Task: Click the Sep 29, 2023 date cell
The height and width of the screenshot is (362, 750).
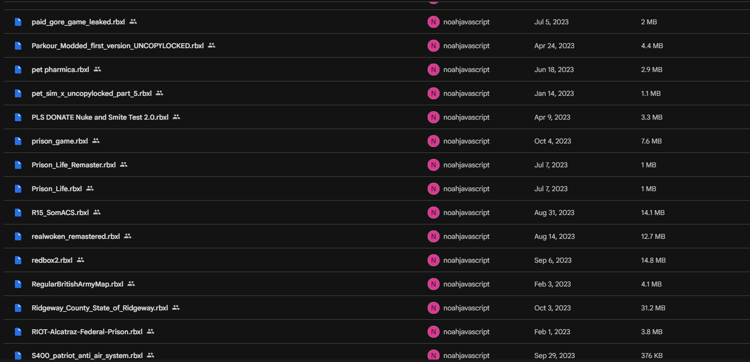Action: (x=554, y=355)
